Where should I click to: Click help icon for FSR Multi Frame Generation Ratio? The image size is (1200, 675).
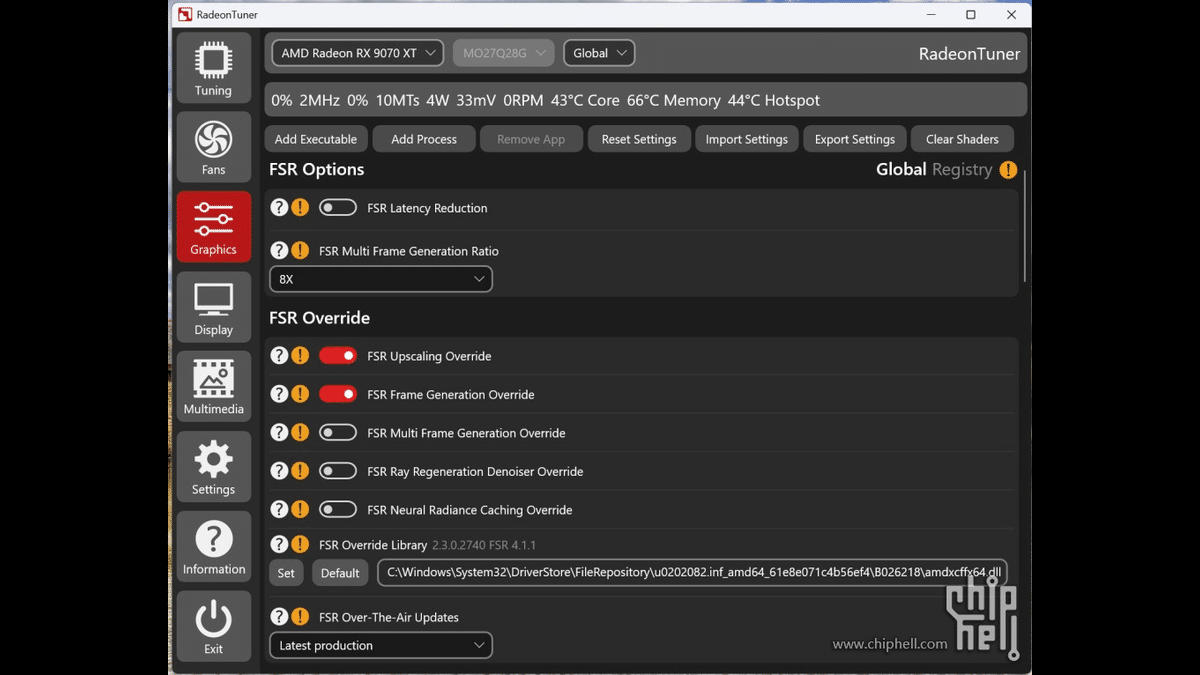(x=279, y=250)
